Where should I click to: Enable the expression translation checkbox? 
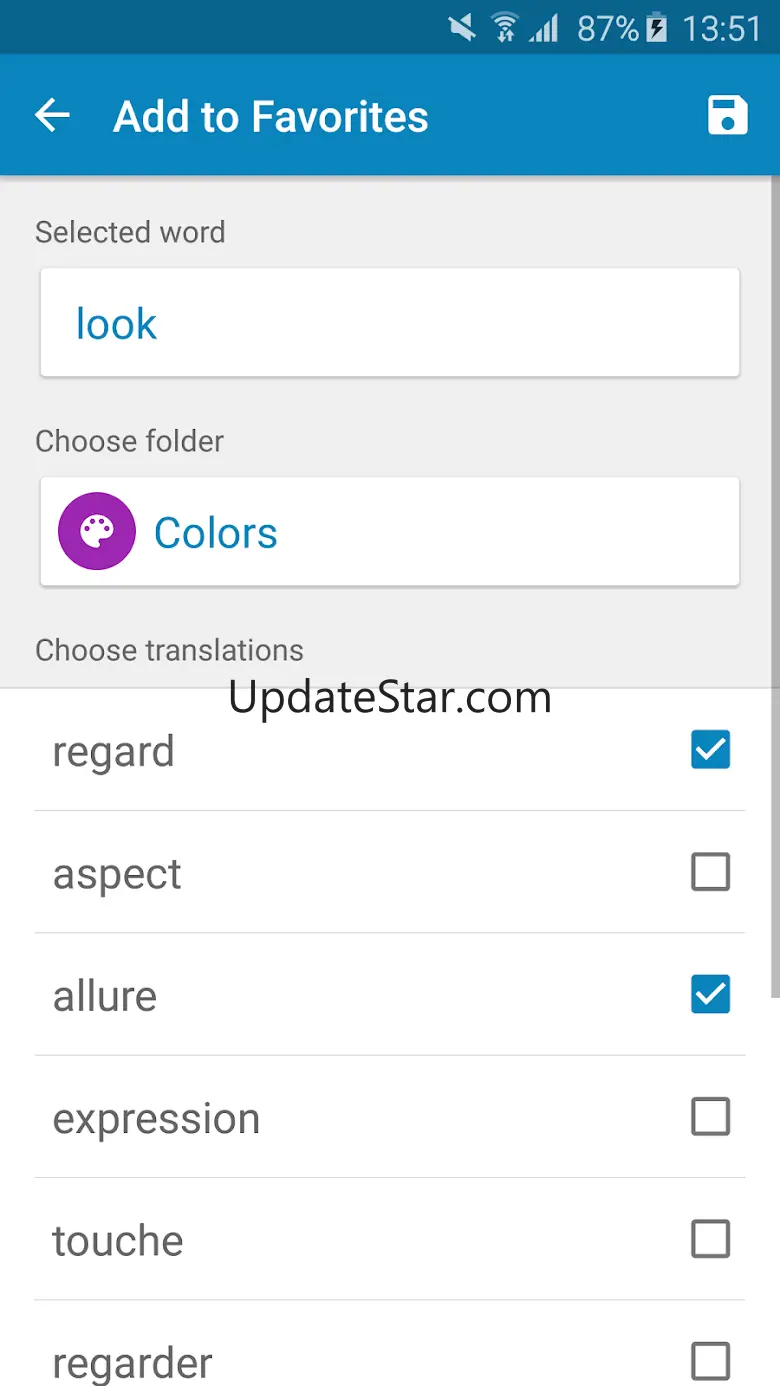click(710, 1116)
